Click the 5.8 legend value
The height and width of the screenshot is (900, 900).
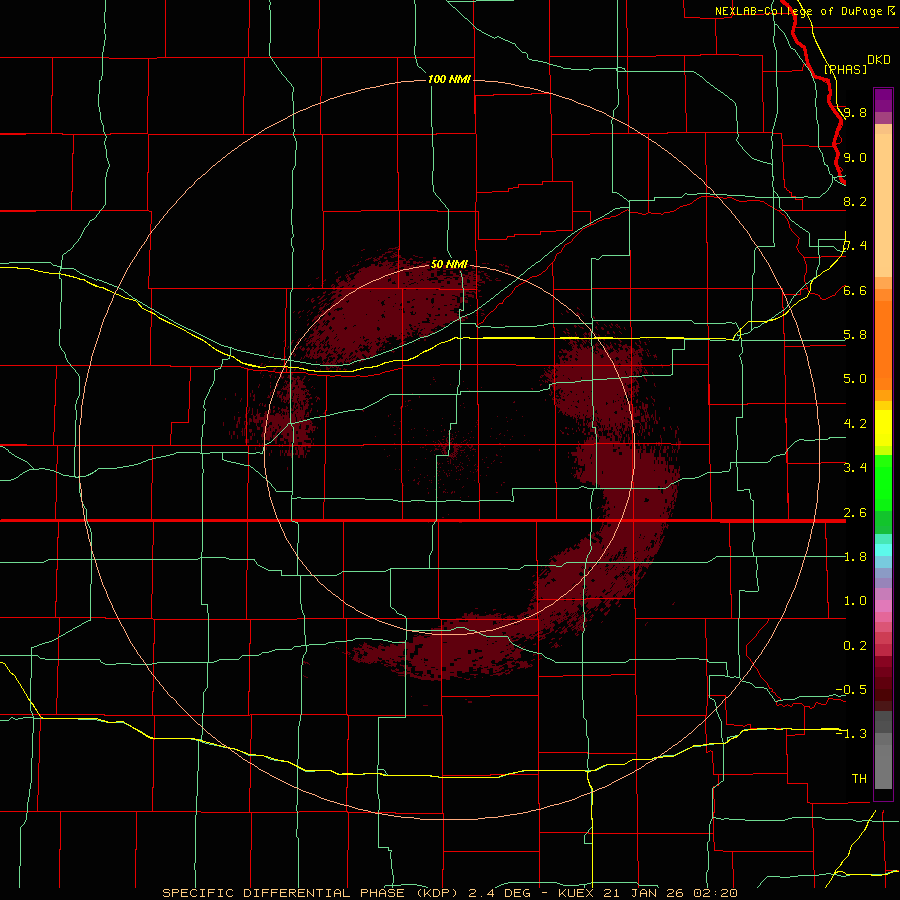click(x=855, y=334)
